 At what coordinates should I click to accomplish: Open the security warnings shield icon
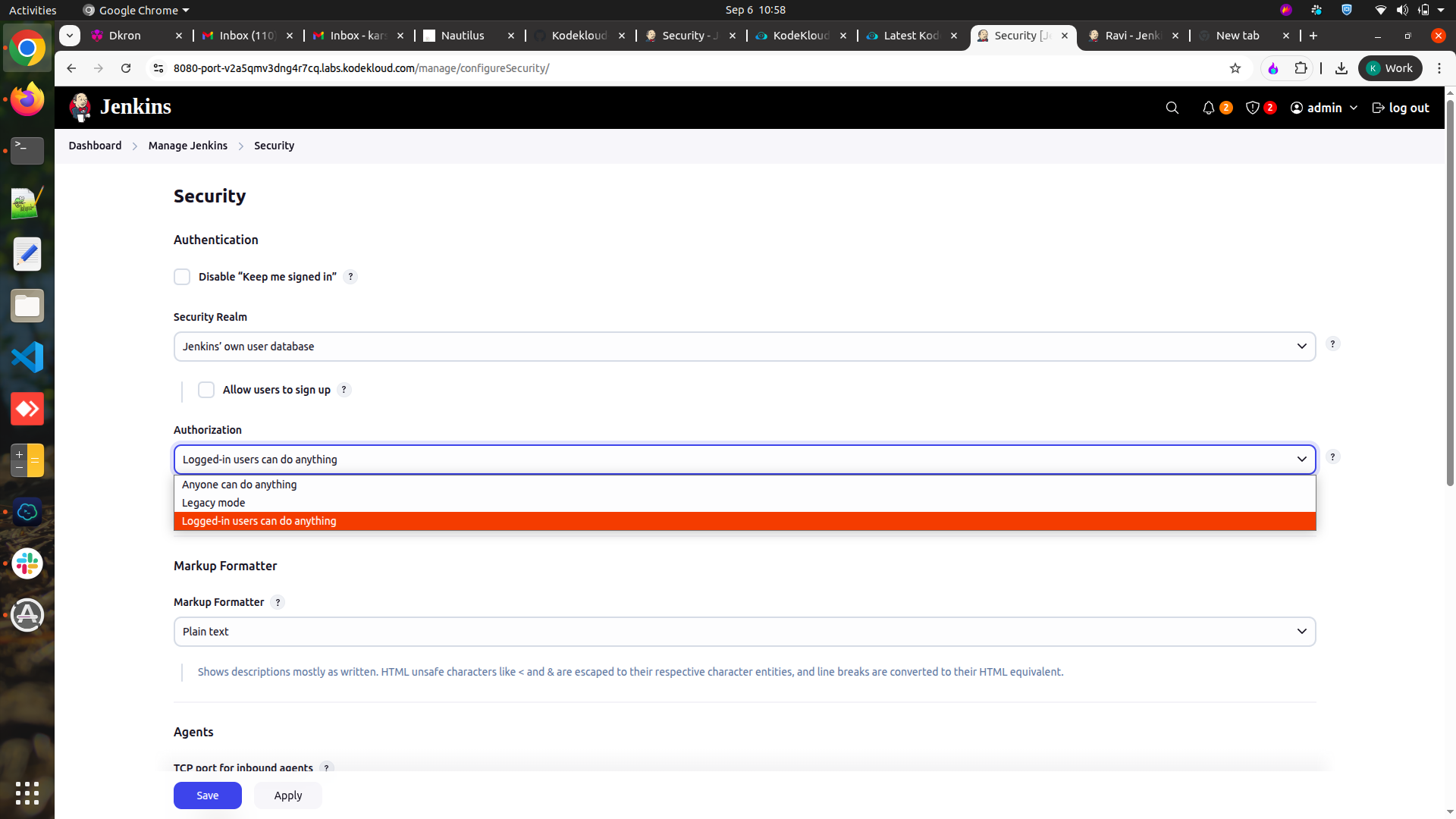(x=1253, y=108)
